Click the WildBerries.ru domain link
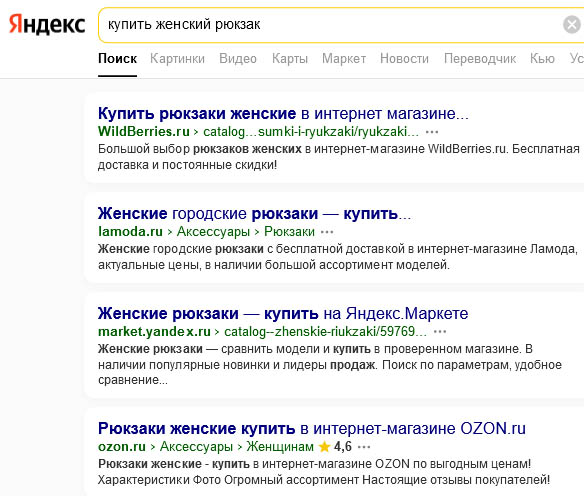The image size is (584, 496). coord(144,131)
